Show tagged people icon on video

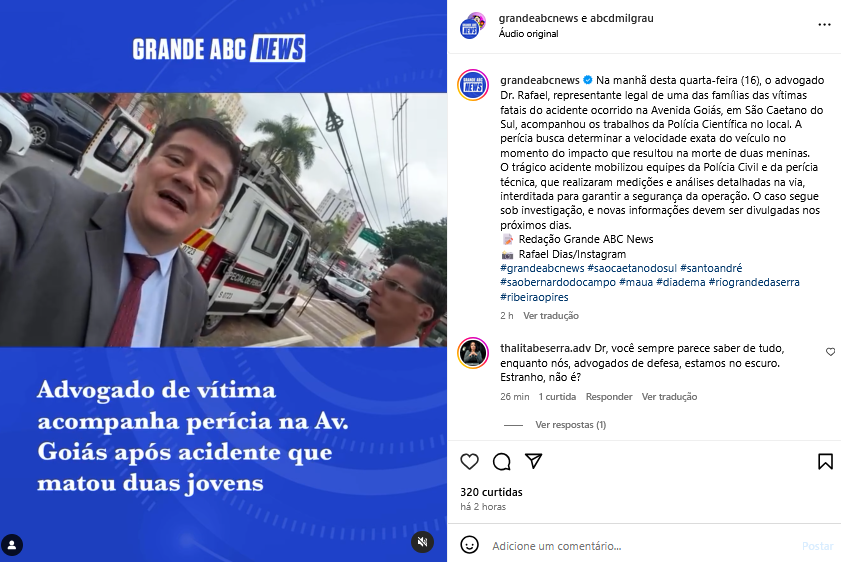point(12,545)
